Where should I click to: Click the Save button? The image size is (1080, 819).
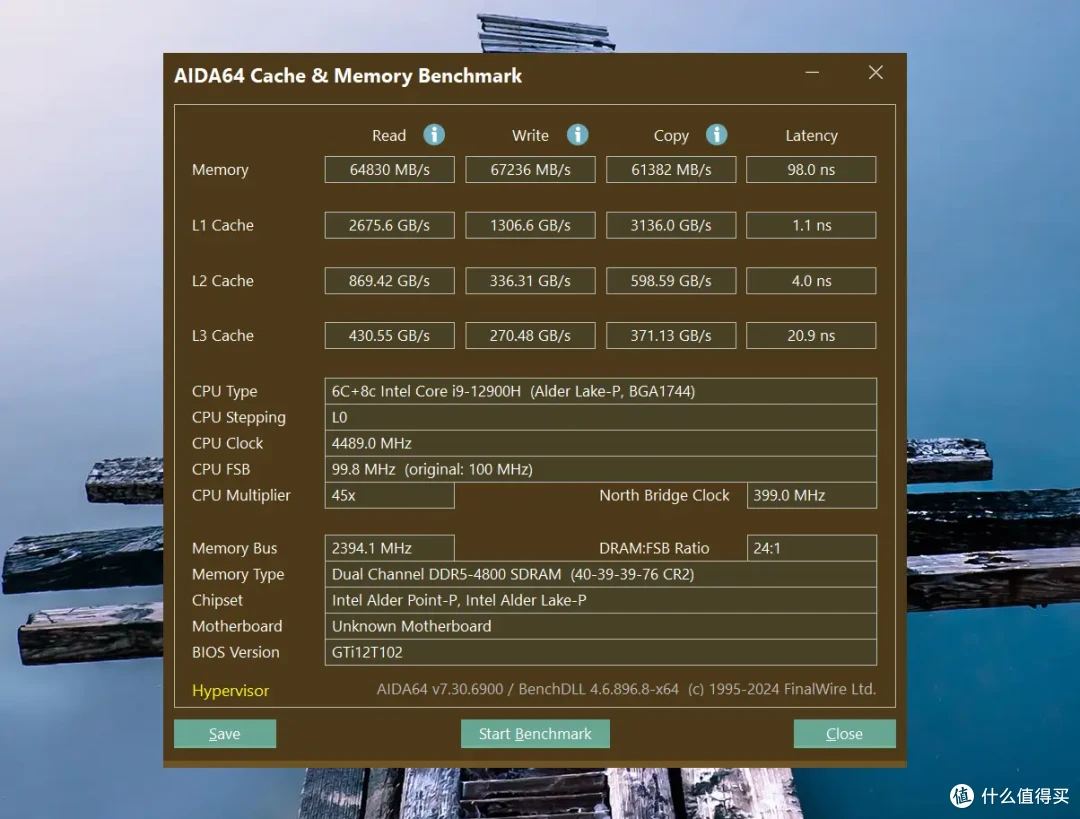[225, 734]
